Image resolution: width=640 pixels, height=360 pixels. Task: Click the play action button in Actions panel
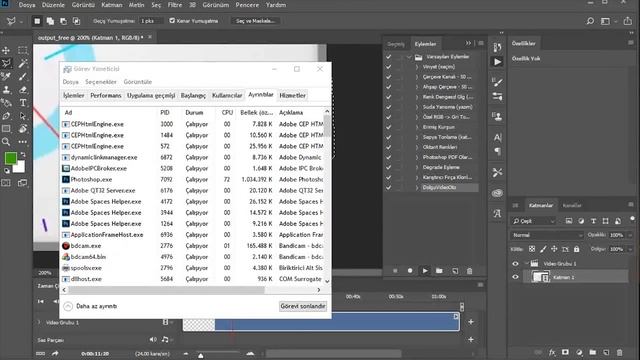[425, 271]
